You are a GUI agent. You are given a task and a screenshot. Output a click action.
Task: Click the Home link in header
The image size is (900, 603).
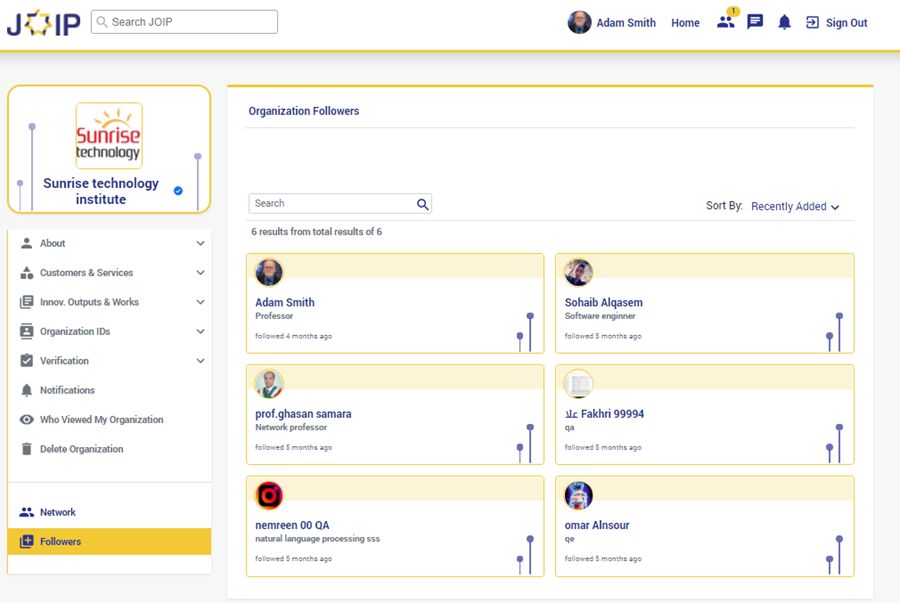click(x=685, y=23)
